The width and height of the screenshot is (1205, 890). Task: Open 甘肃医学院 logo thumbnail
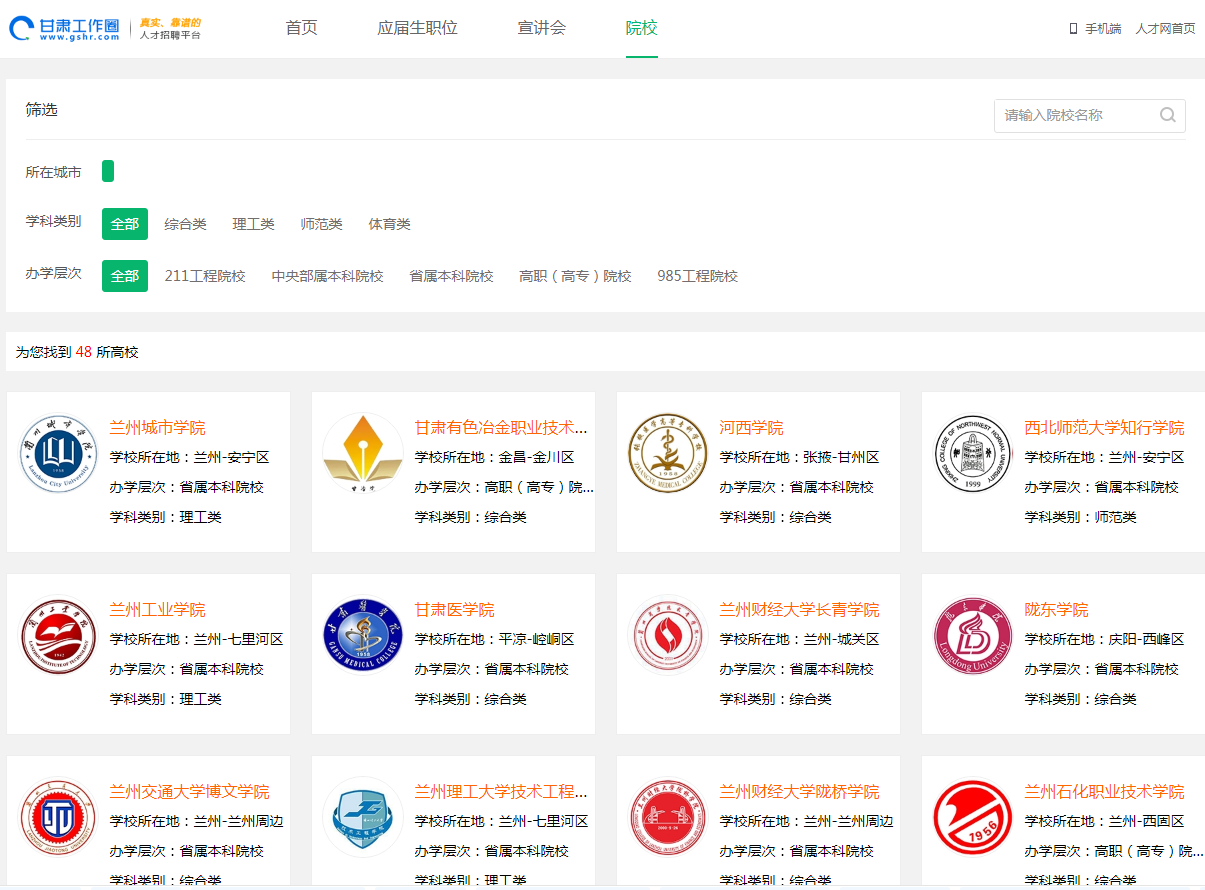(363, 636)
